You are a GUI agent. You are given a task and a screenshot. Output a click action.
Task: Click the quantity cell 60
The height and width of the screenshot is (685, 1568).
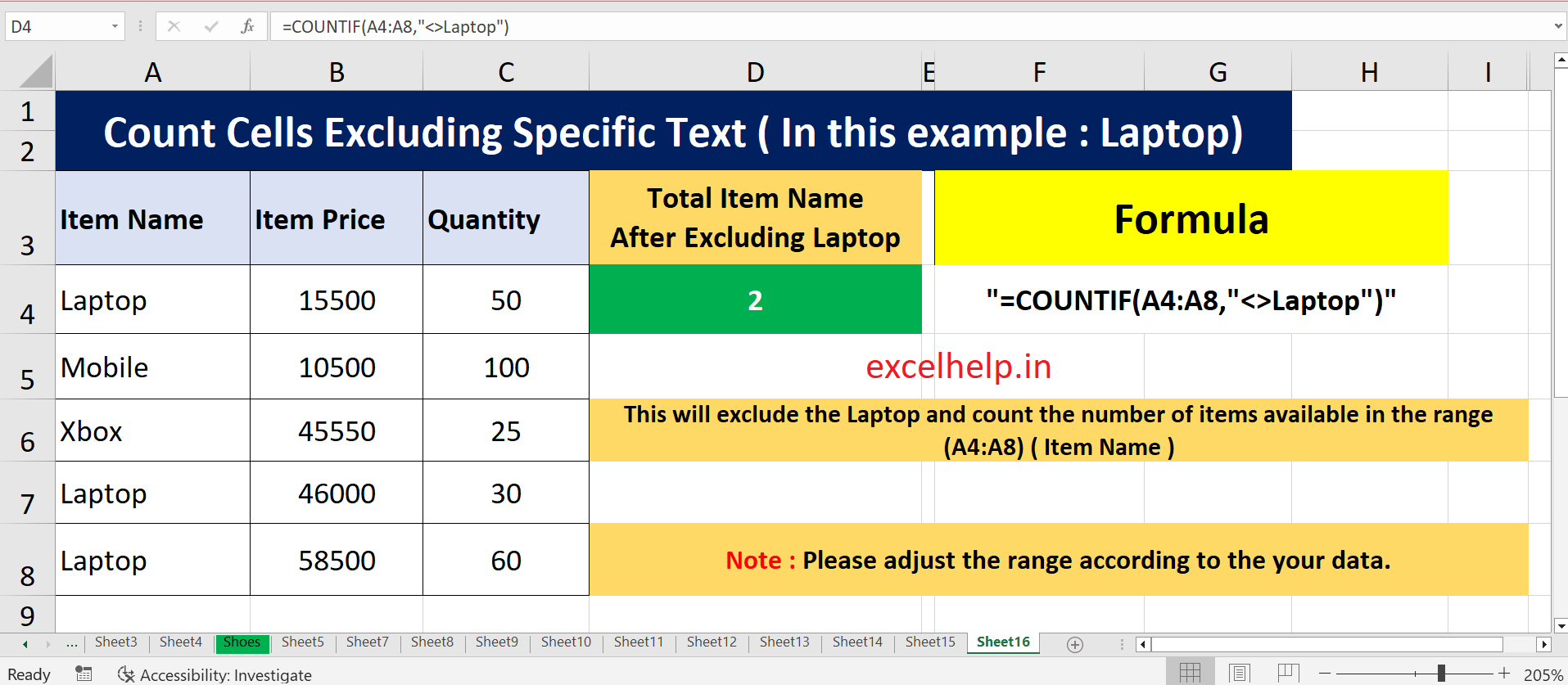(x=506, y=560)
